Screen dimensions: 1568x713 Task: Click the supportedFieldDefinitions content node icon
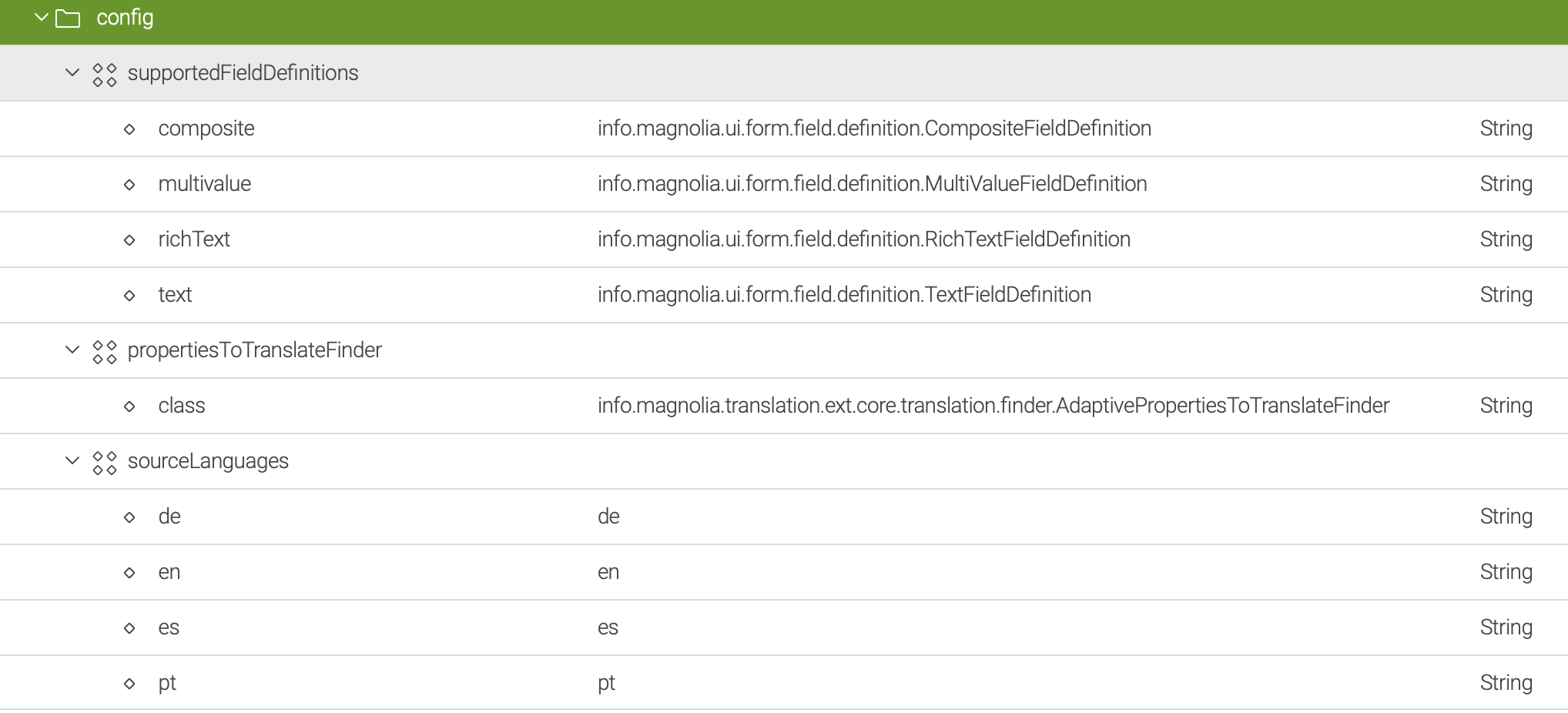click(104, 72)
